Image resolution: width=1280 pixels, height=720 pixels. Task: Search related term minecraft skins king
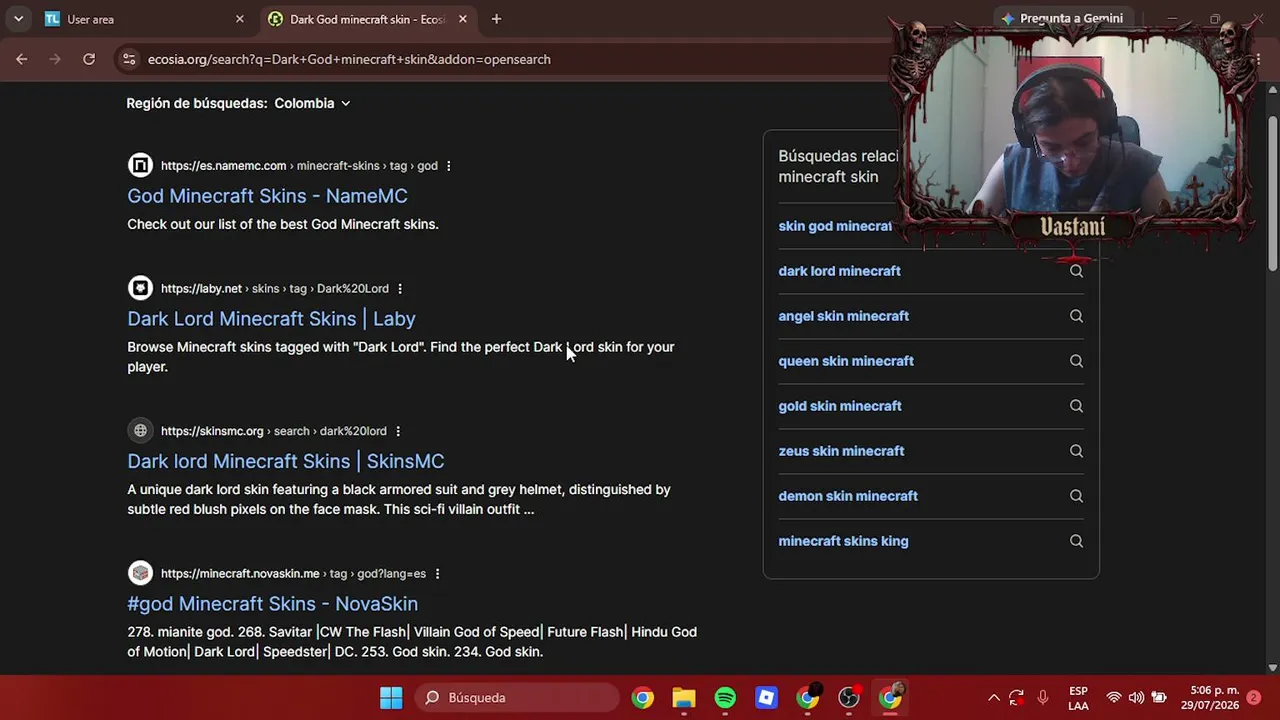tap(843, 541)
